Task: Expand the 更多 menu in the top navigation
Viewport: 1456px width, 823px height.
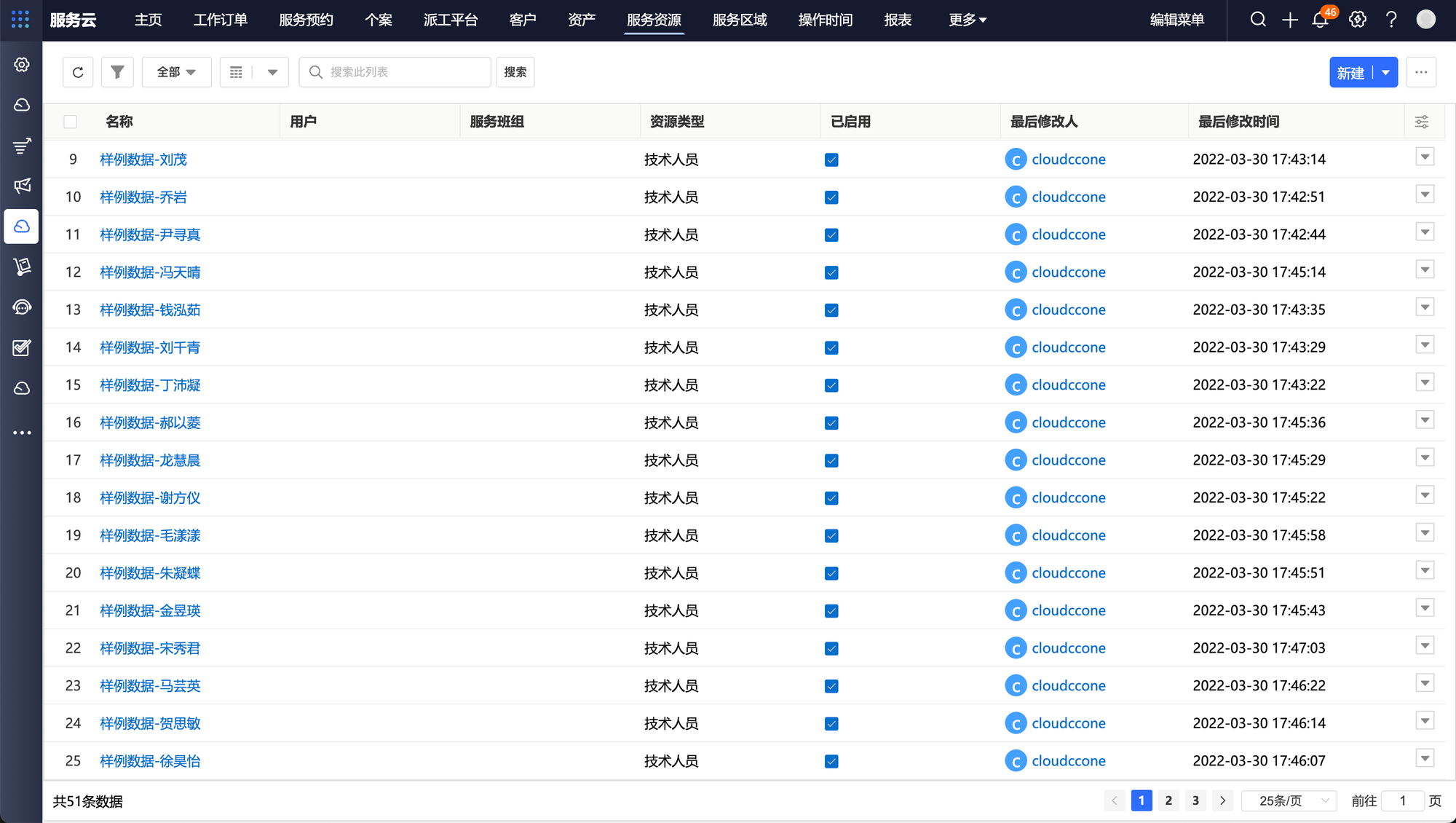Action: (967, 20)
